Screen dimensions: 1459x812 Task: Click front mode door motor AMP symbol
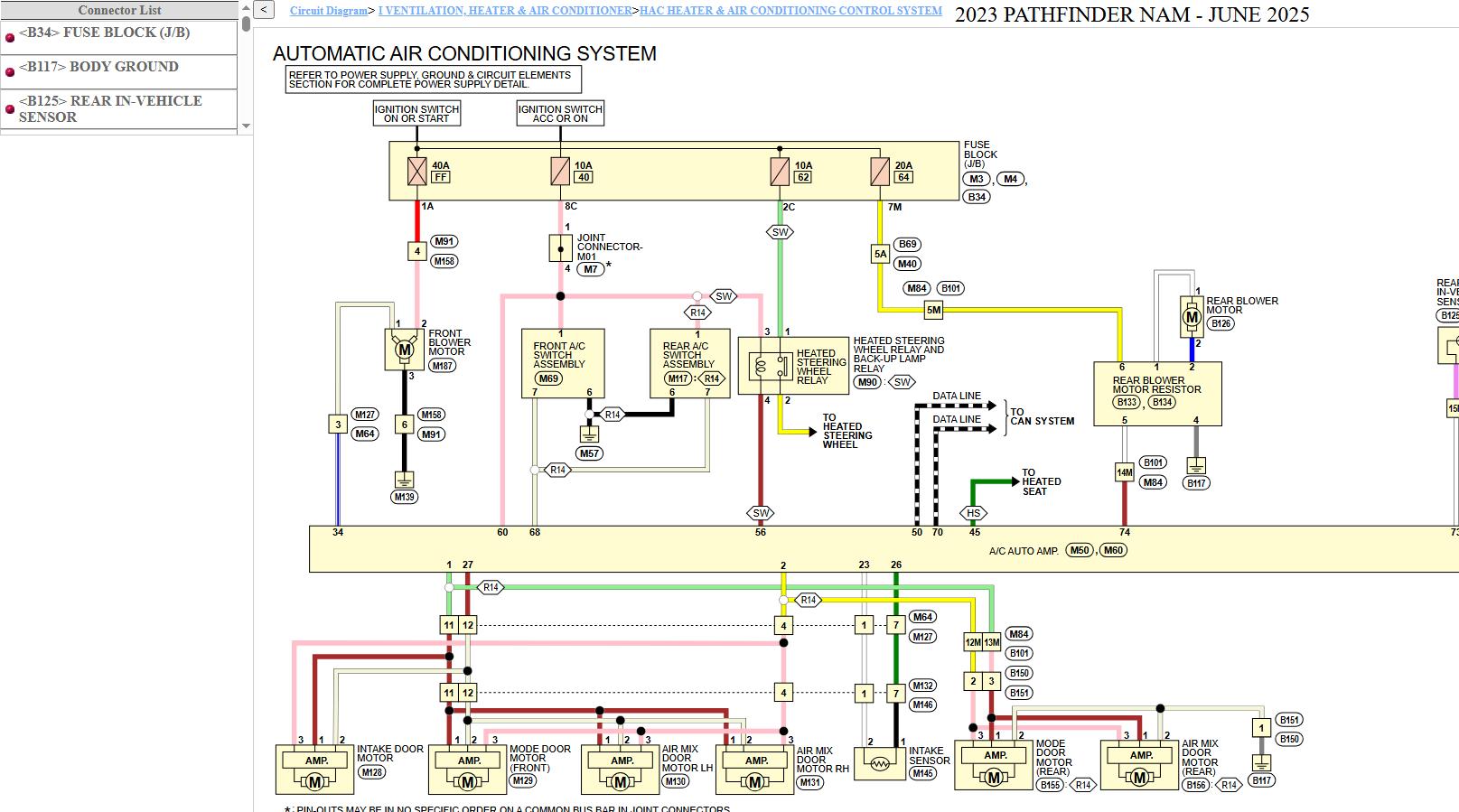[x=468, y=770]
